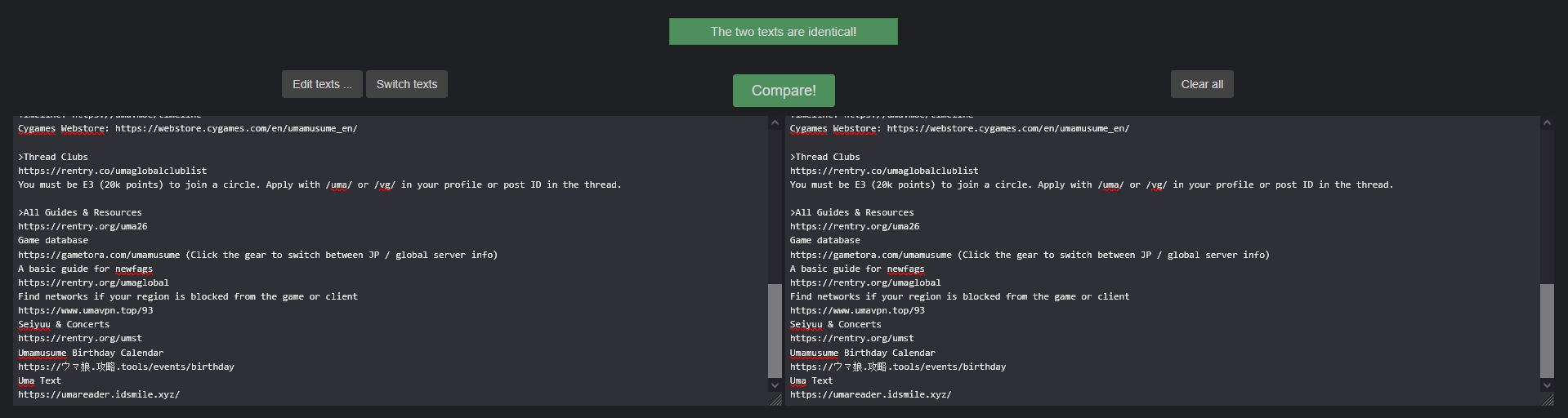This screenshot has width=1568, height=418.
Task: Click 'Uma Text' line in right text
Action: tap(811, 380)
